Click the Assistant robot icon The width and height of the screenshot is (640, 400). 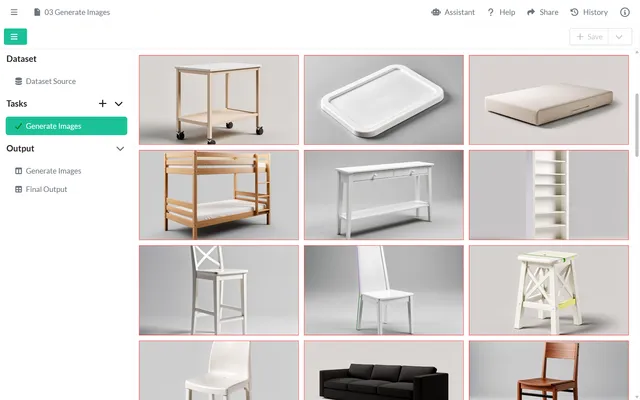(436, 12)
